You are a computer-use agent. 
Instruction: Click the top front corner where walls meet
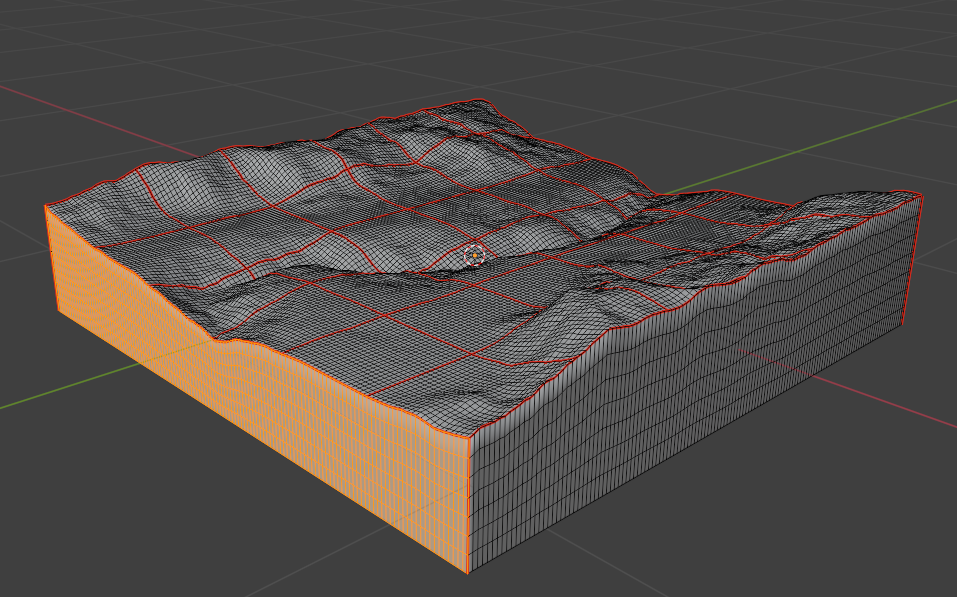point(470,438)
